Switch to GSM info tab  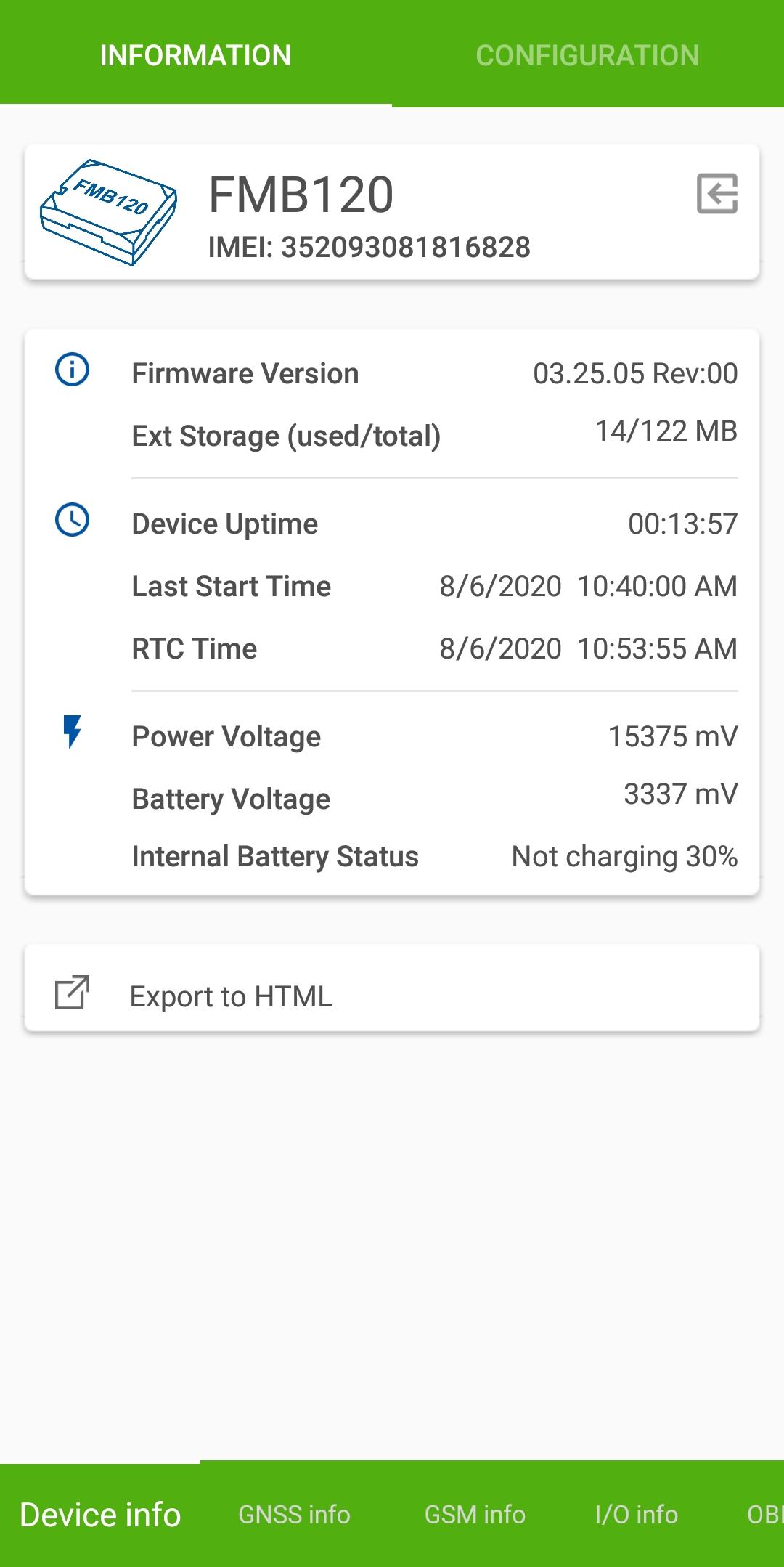point(475,1515)
